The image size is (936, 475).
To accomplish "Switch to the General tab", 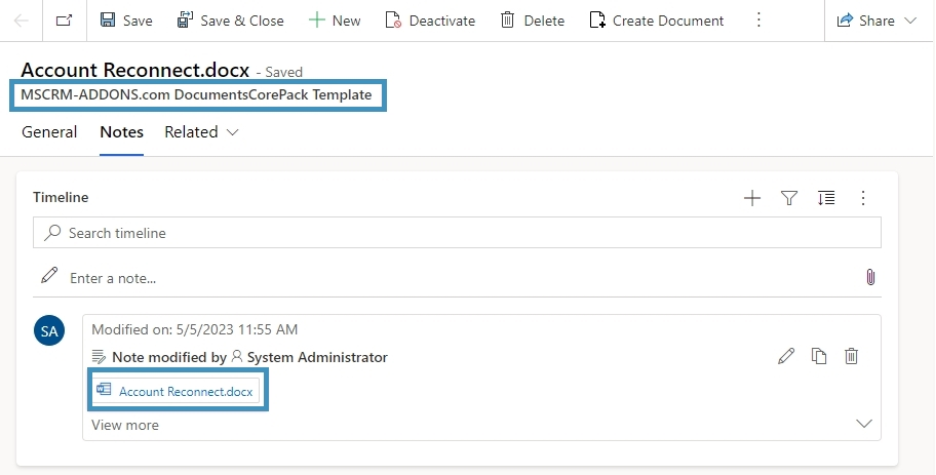I will point(49,132).
